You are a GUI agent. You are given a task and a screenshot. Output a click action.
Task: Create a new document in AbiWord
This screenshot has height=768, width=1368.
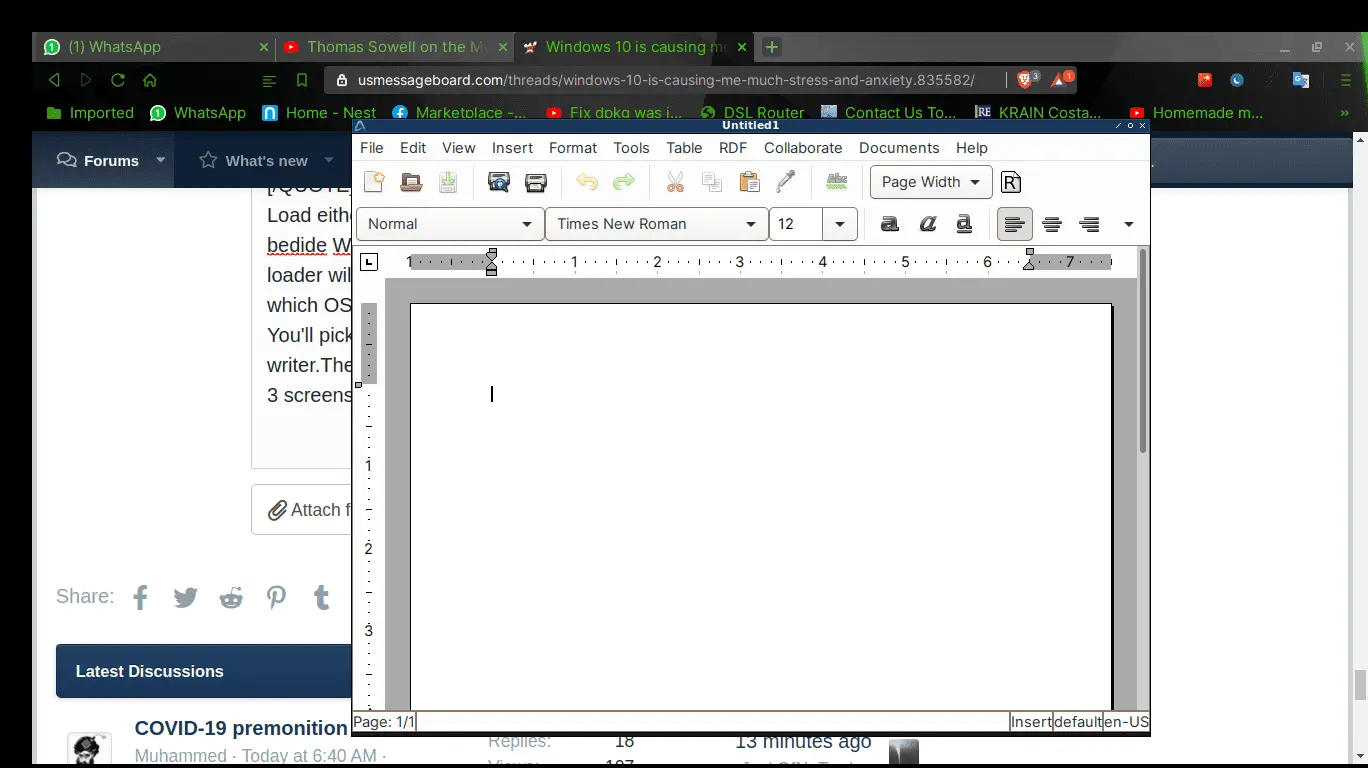(x=374, y=182)
